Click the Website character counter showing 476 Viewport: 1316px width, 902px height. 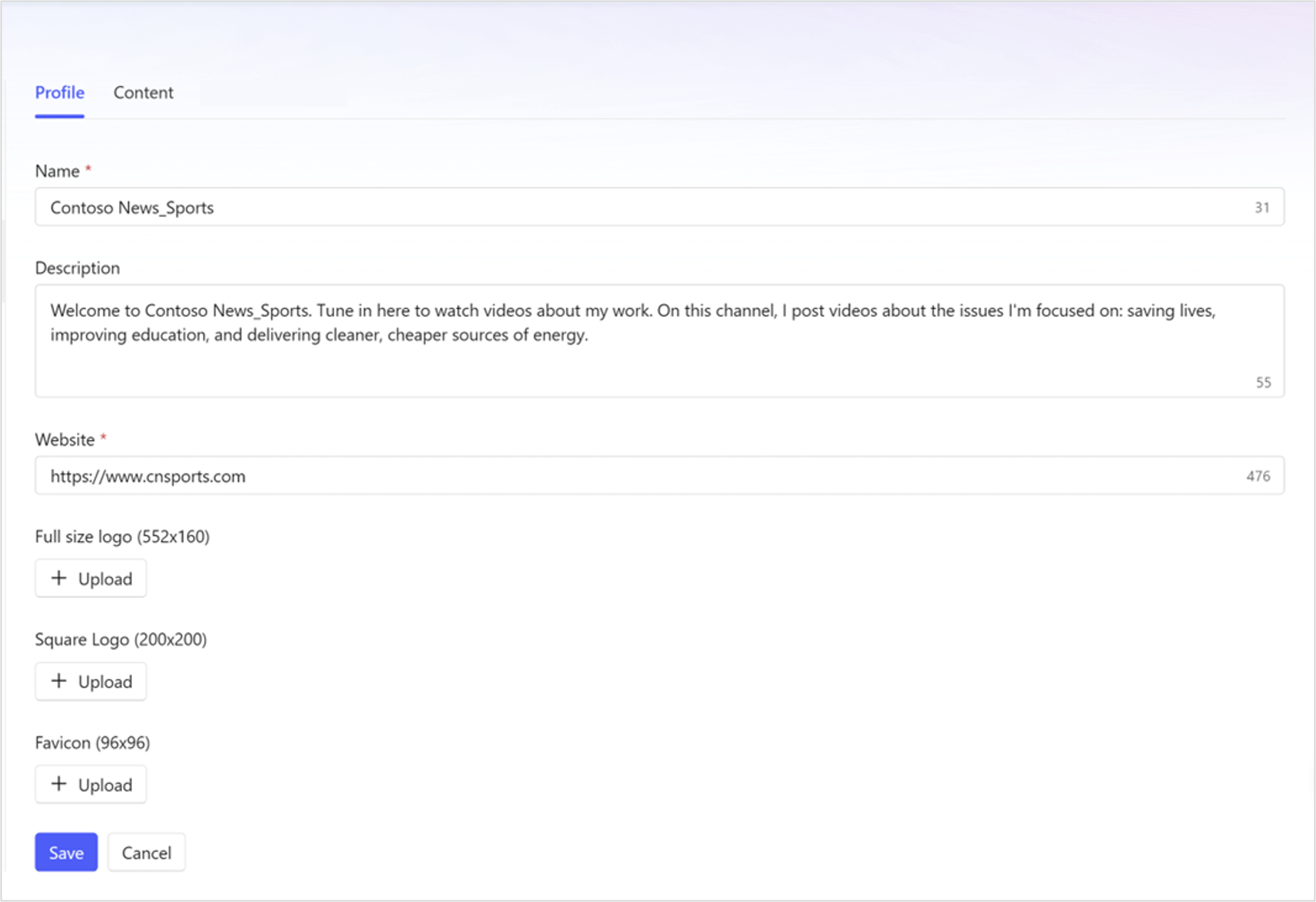point(1258,476)
